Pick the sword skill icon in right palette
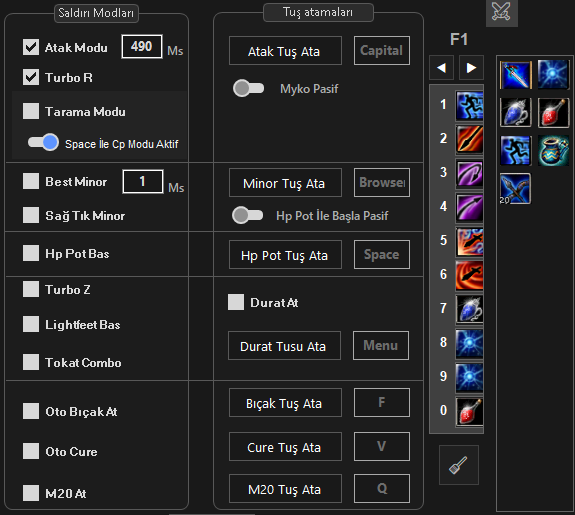The height and width of the screenshot is (515, 575). (516, 75)
